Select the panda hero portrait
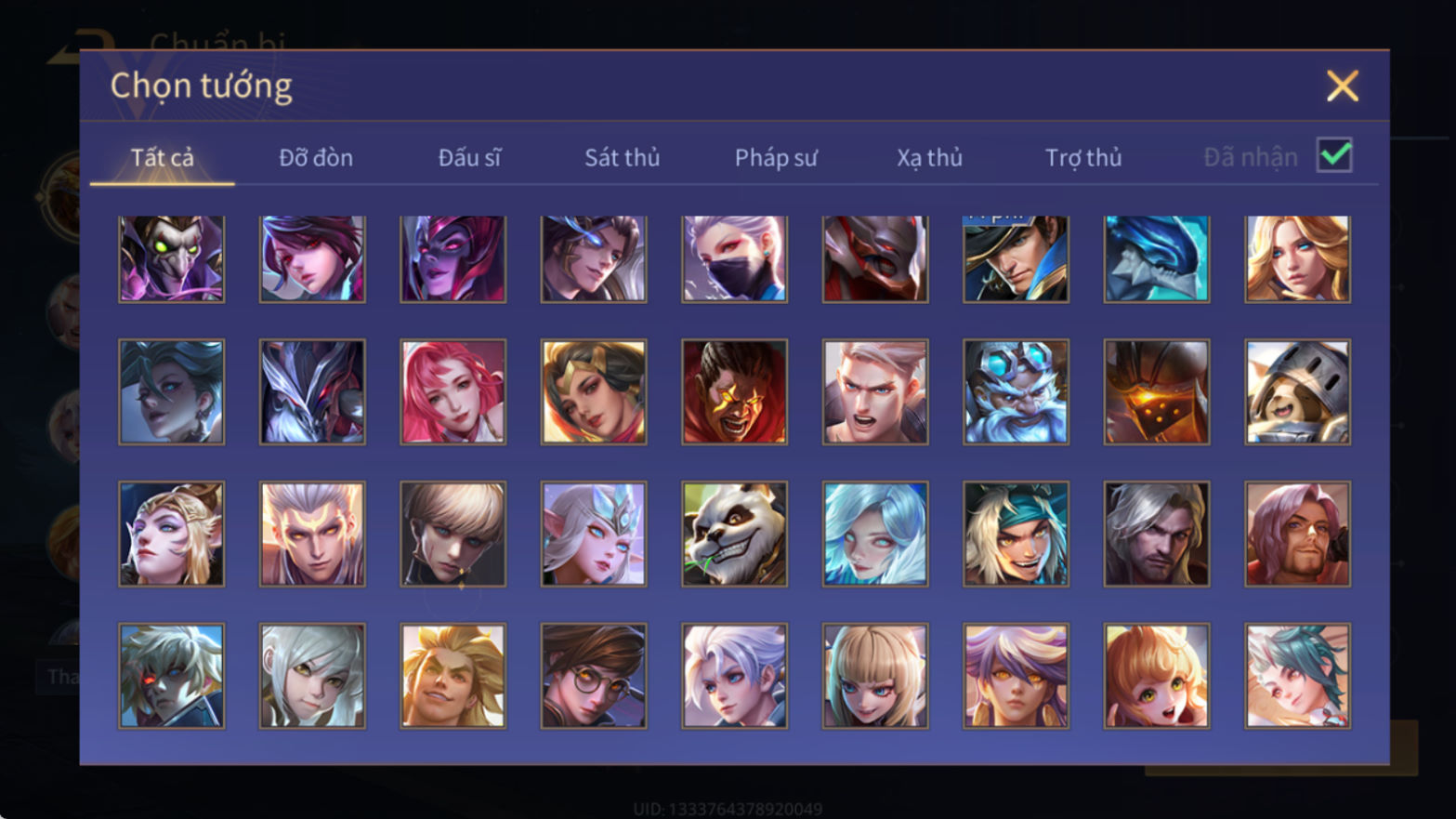Image resolution: width=1456 pixels, height=819 pixels. [x=734, y=534]
